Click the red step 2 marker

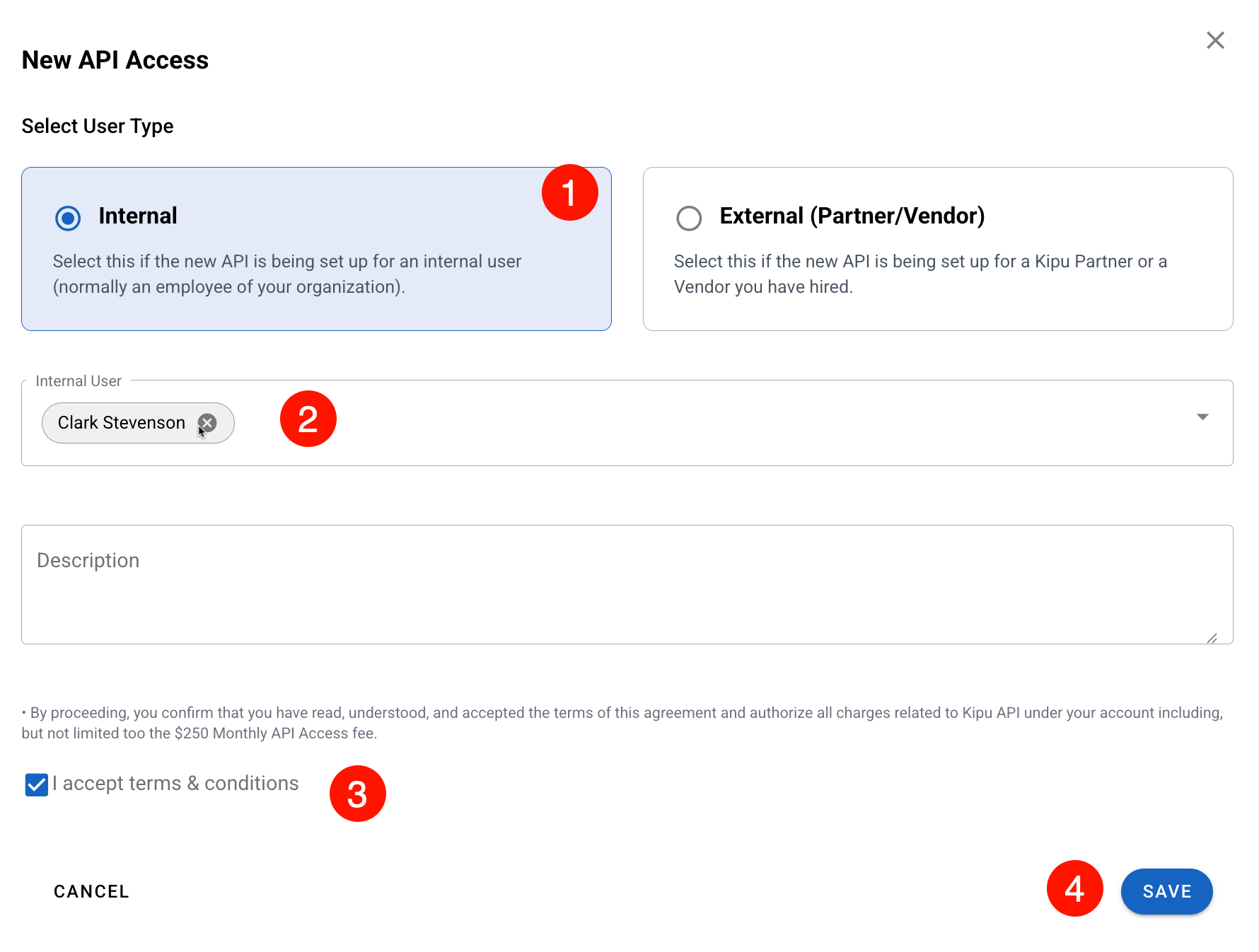pyautogui.click(x=308, y=419)
